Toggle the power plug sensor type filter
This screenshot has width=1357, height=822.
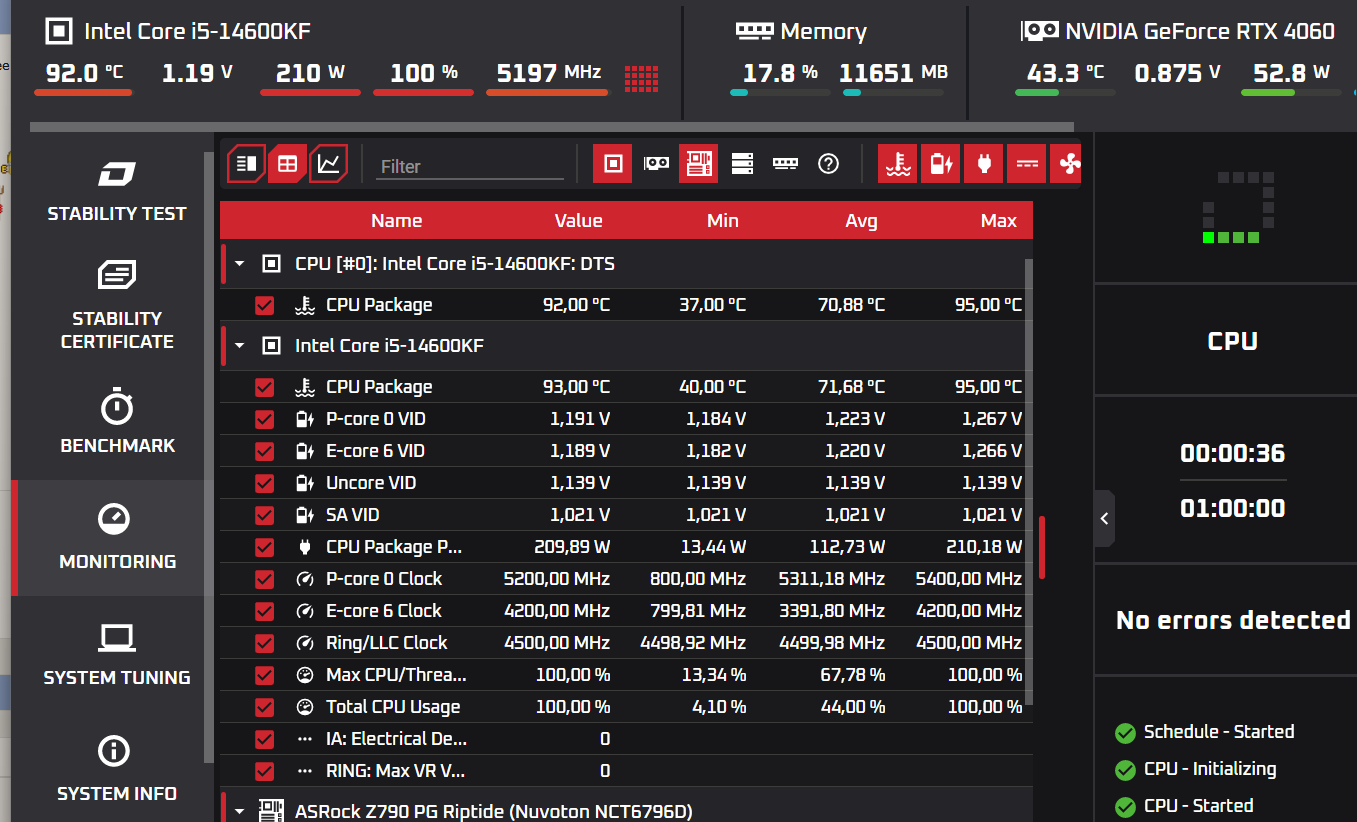[x=984, y=164]
